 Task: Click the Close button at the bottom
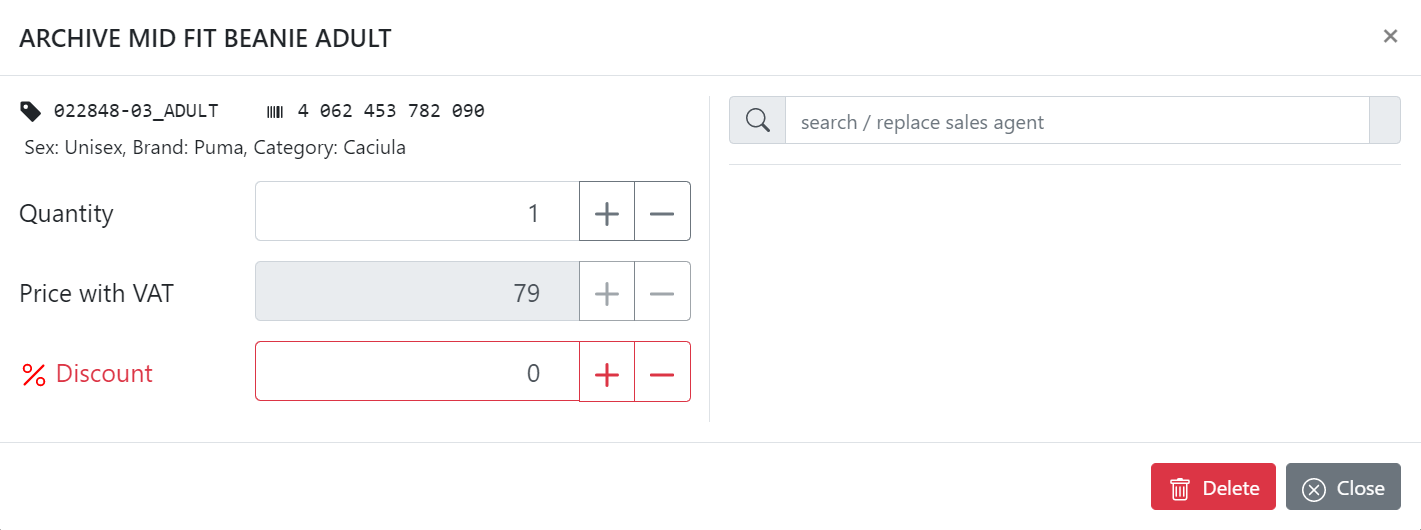click(x=1343, y=488)
